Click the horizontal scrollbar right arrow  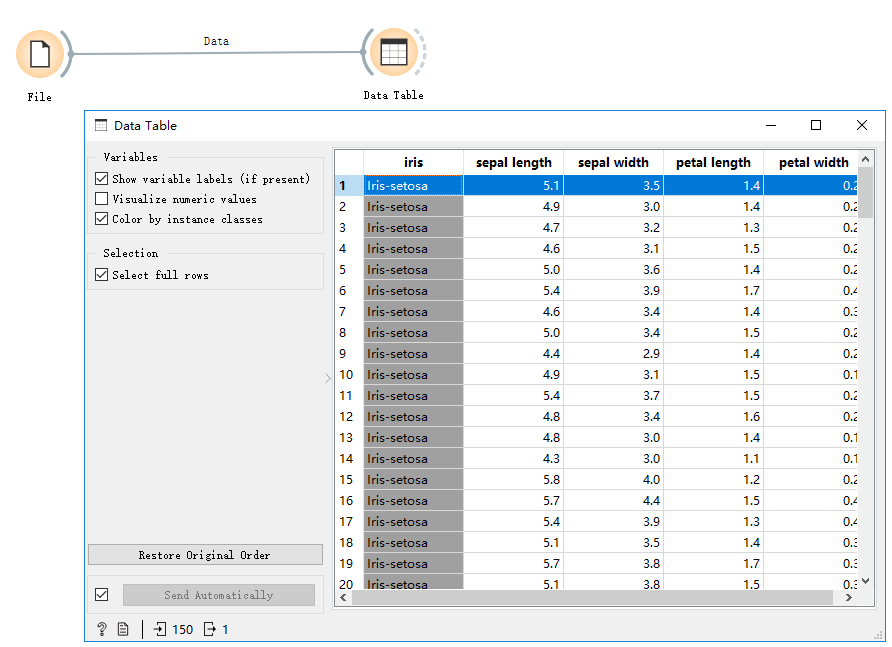click(849, 597)
